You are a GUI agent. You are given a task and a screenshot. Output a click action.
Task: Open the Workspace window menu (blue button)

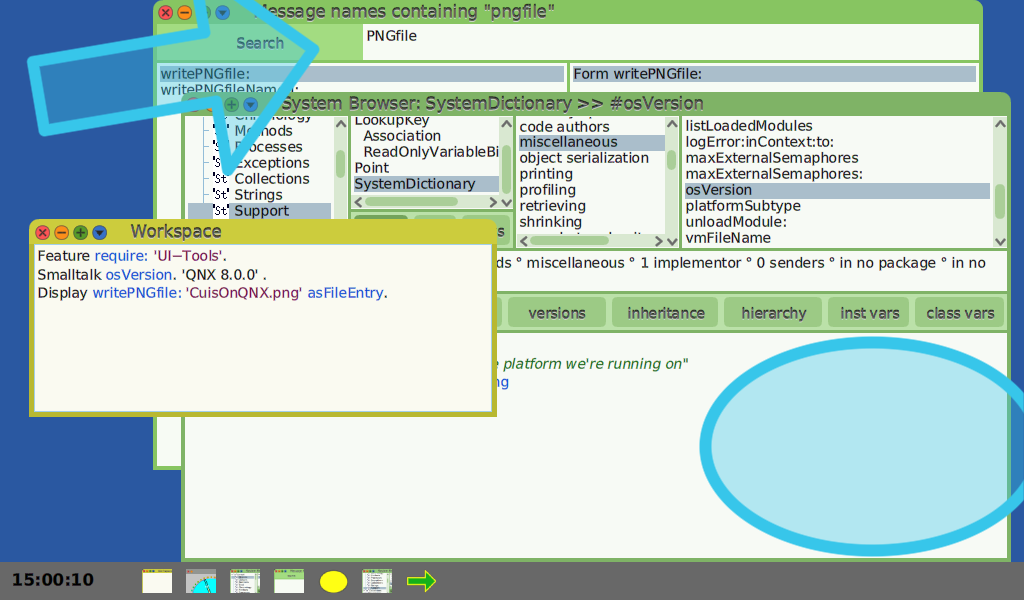99,232
